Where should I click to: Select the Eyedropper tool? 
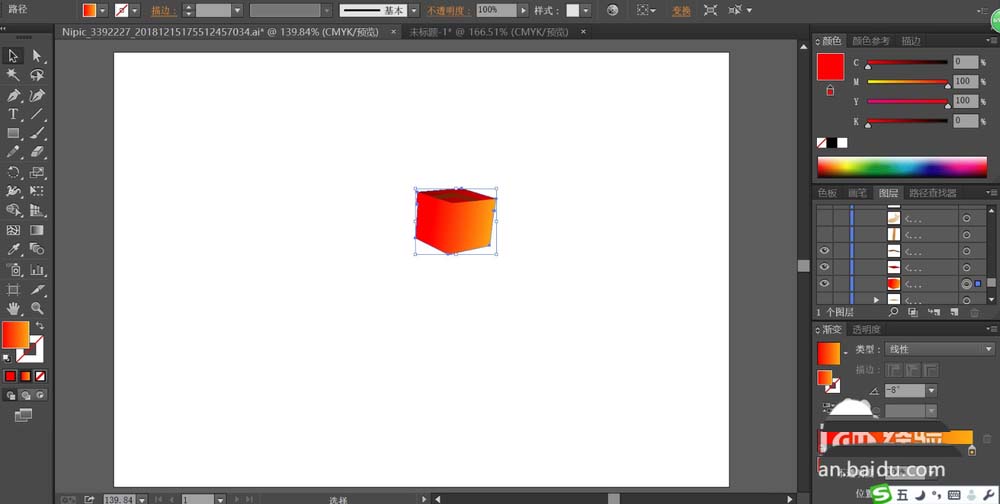13,249
